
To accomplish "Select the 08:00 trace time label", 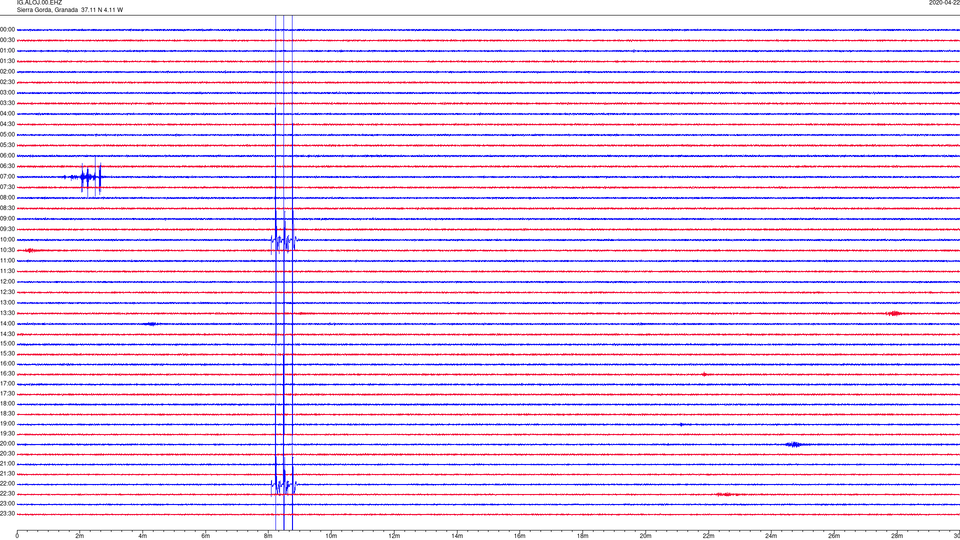I will [7, 198].
